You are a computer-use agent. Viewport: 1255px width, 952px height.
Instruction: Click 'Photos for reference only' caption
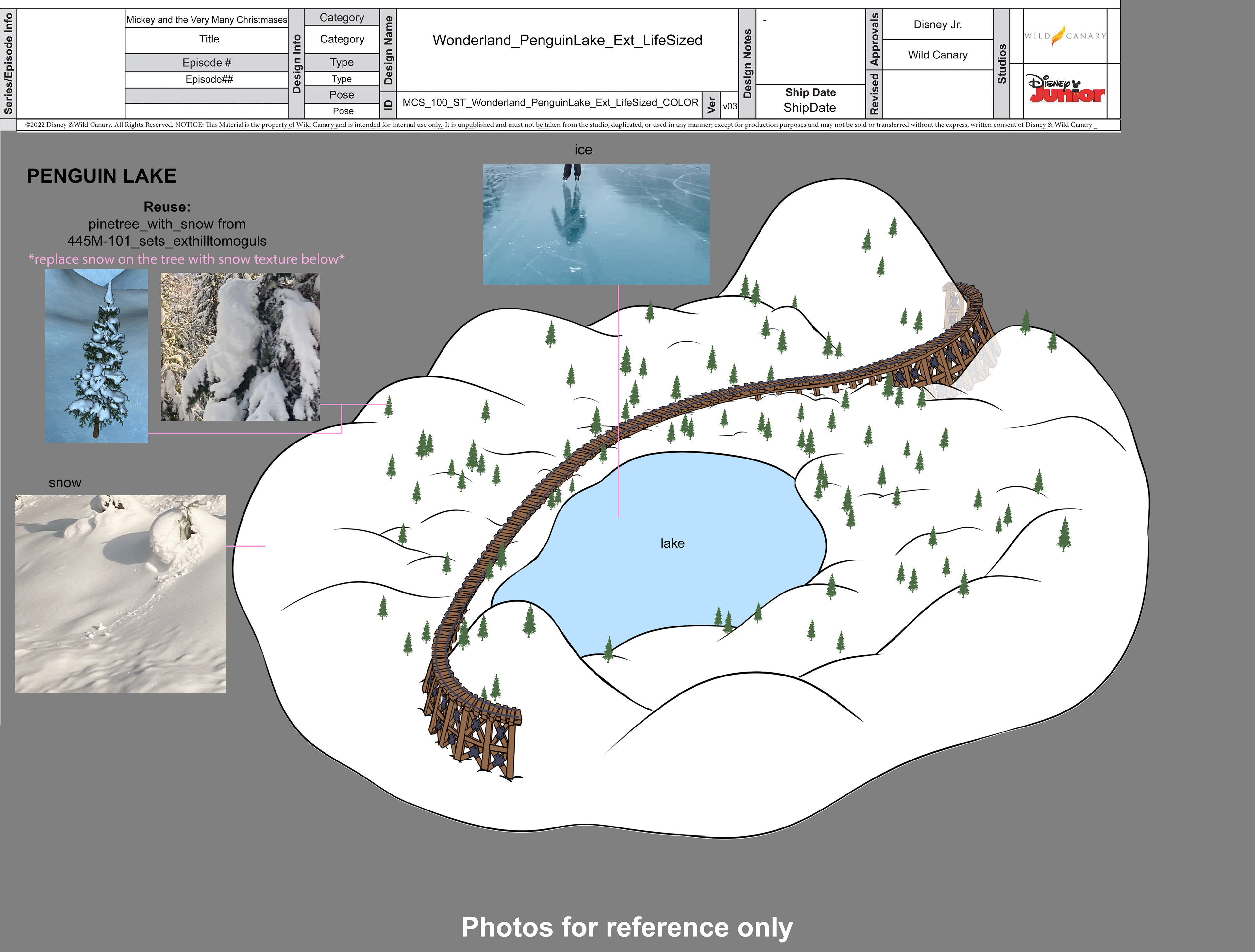tap(627, 927)
